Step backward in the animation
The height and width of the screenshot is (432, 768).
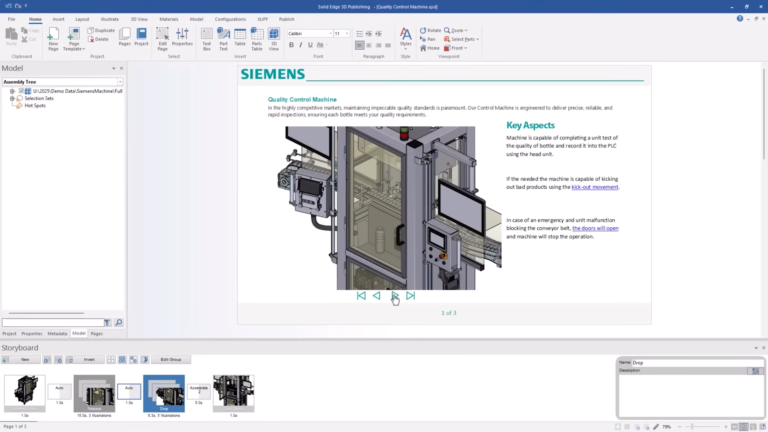coord(377,296)
